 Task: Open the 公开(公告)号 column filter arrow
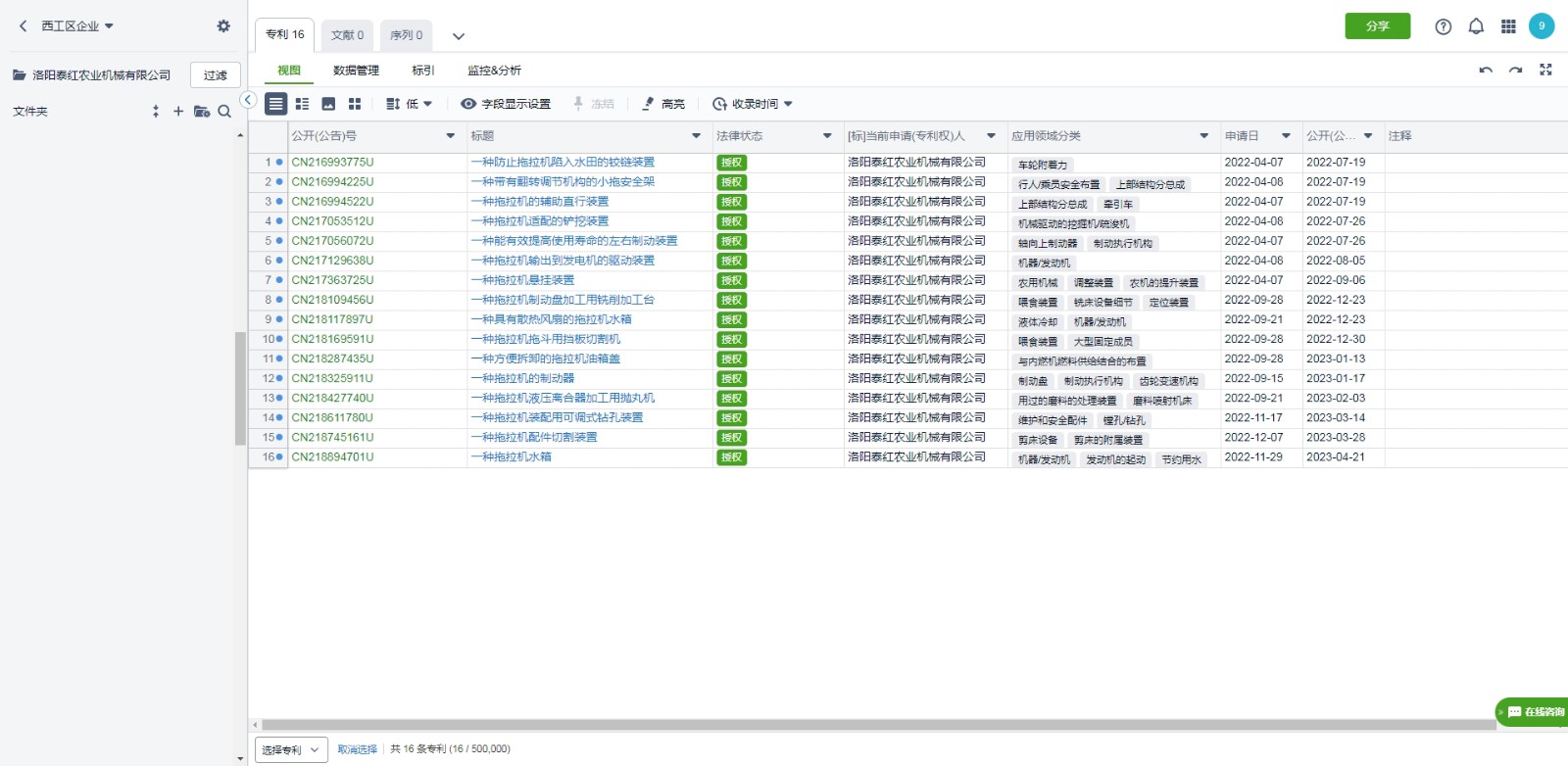point(451,136)
